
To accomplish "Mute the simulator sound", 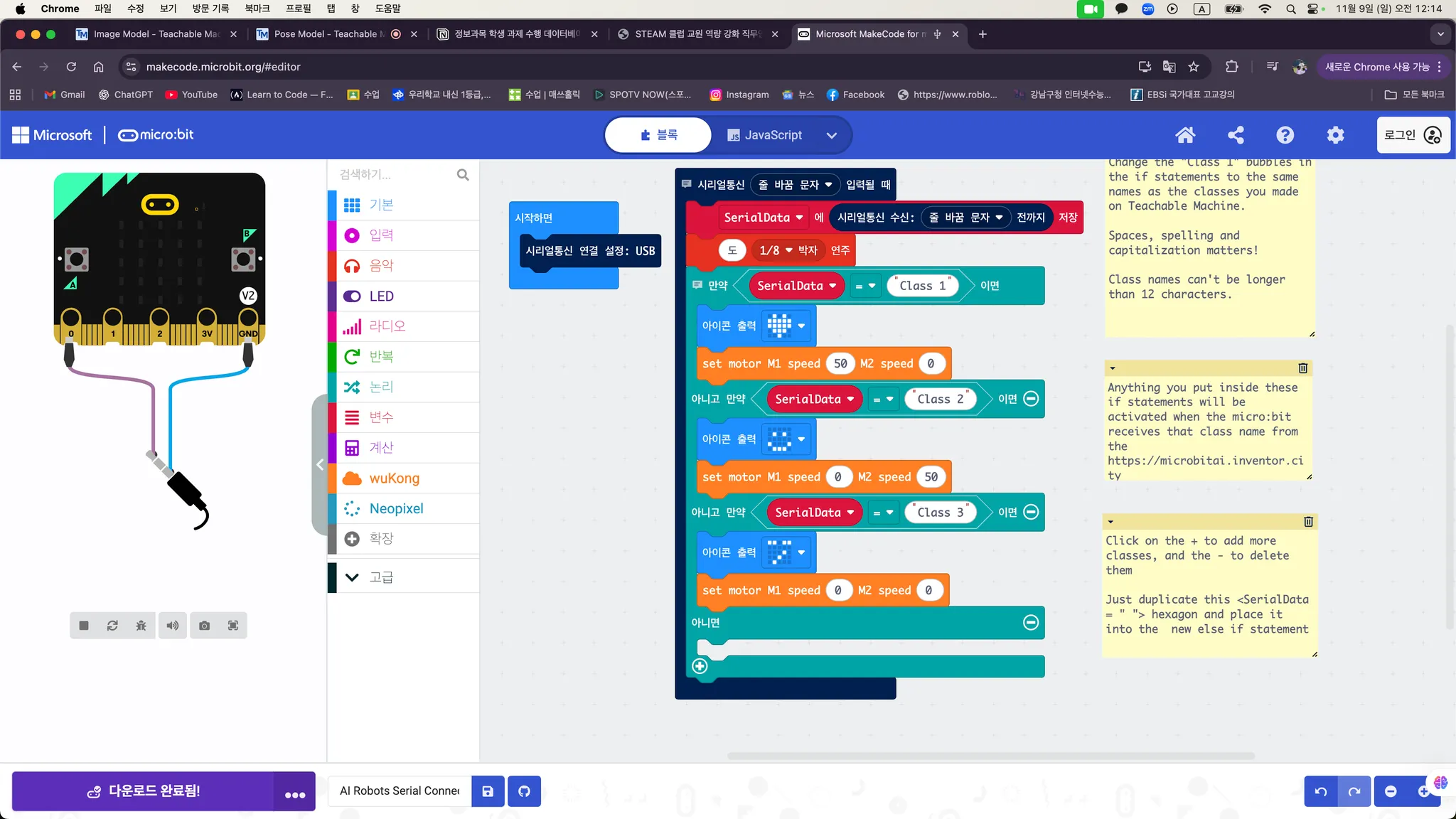I will point(172,626).
